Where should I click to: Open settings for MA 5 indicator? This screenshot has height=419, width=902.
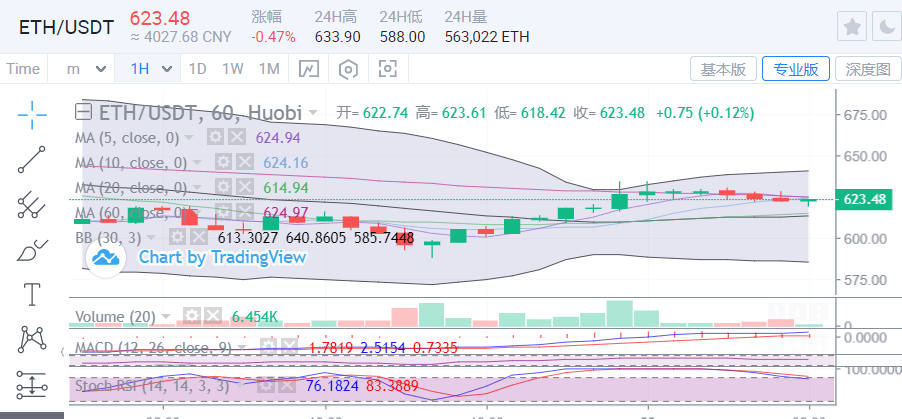pyautogui.click(x=216, y=137)
